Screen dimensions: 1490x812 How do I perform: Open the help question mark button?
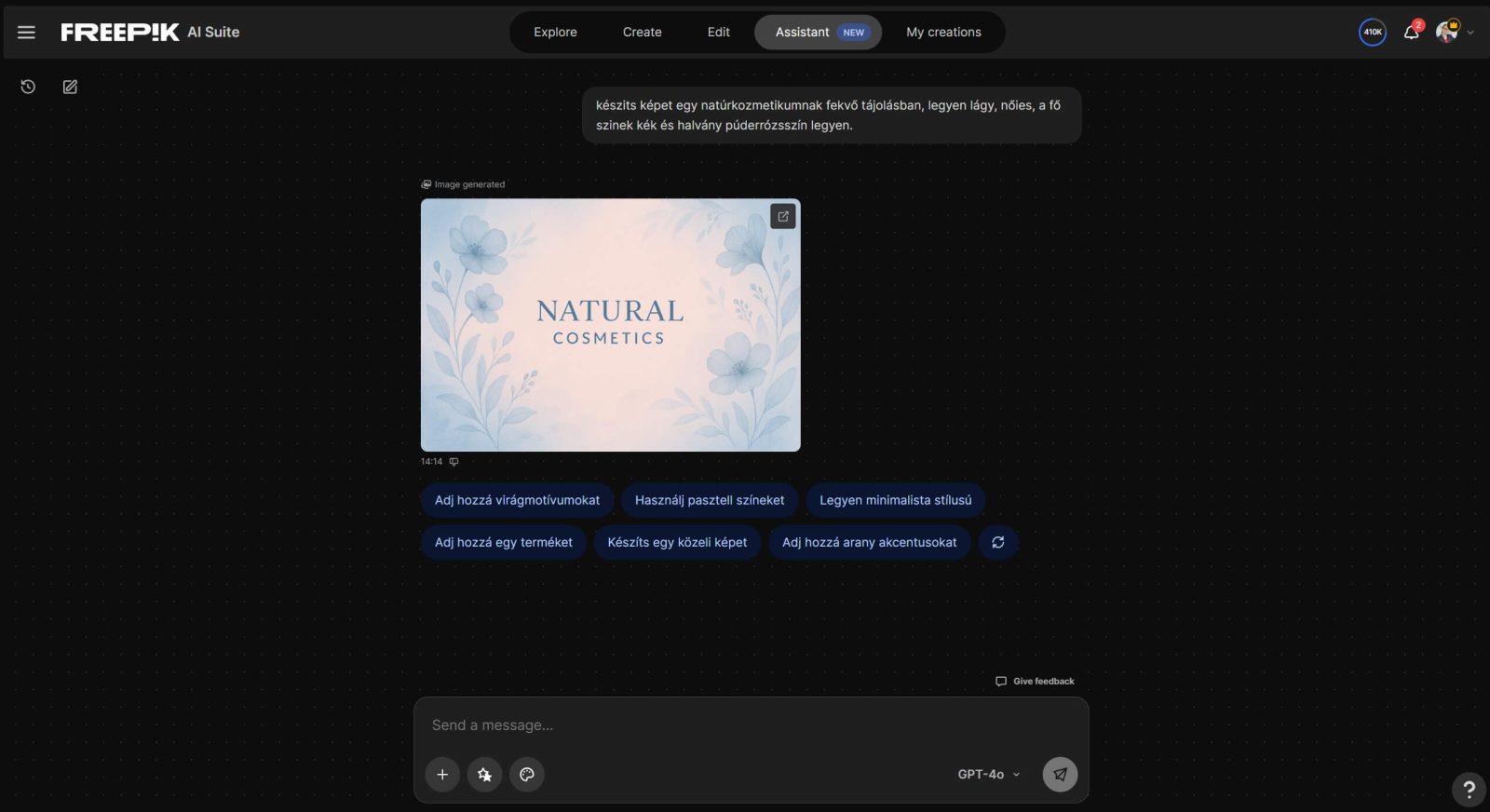[x=1469, y=790]
